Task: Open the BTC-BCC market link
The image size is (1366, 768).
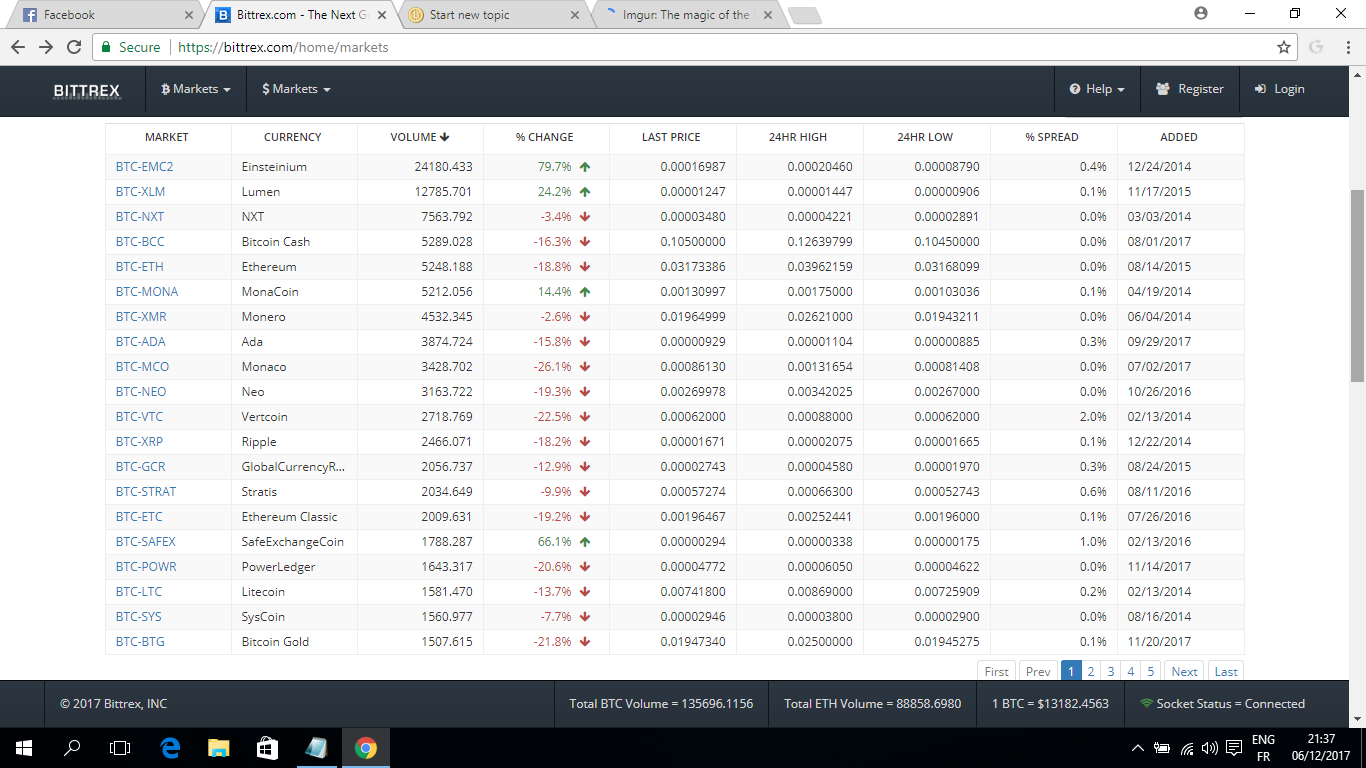Action: (x=140, y=242)
